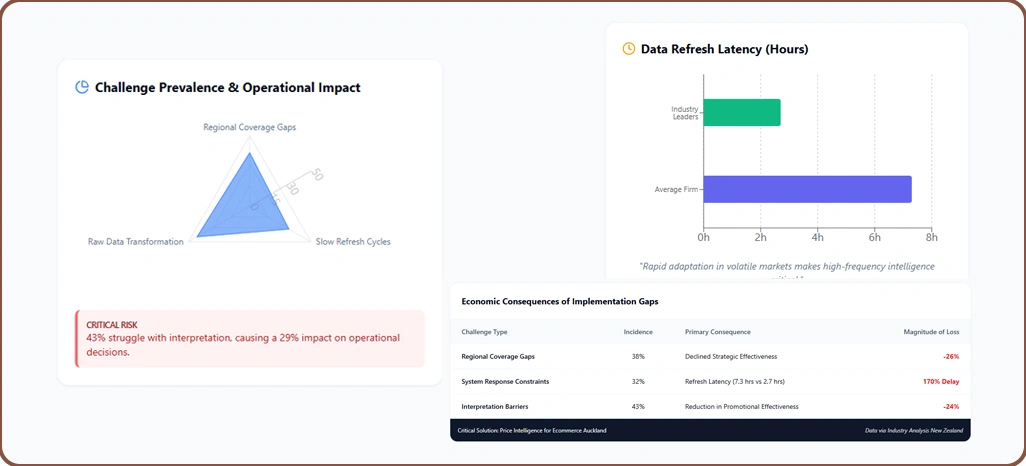Click the red 170% Delay value
Viewport: 1026px width, 466px height.
coord(940,382)
